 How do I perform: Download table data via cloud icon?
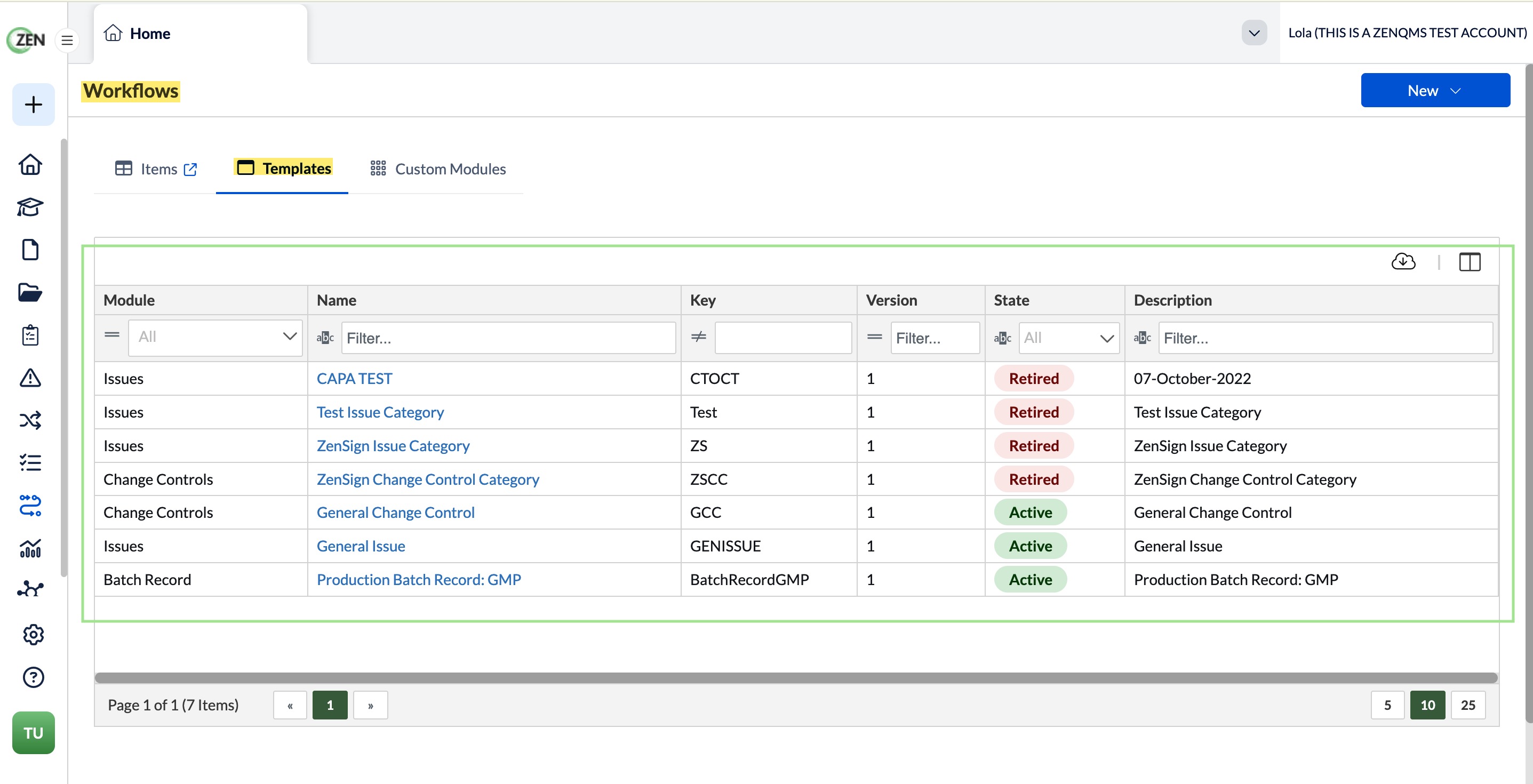pos(1403,262)
